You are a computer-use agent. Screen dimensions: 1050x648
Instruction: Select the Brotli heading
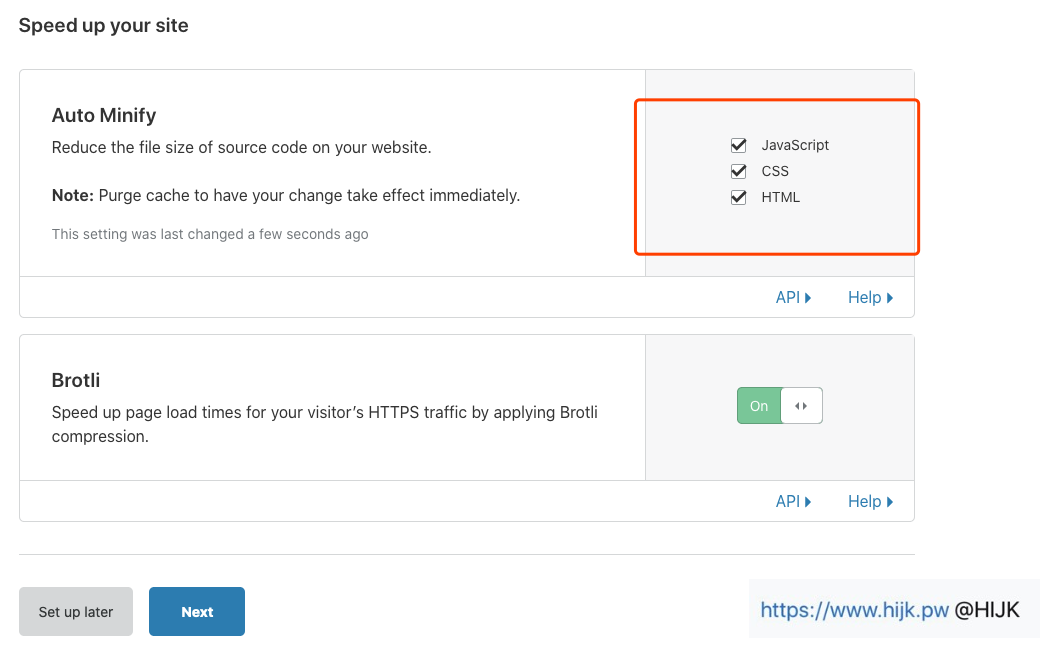[x=76, y=380]
